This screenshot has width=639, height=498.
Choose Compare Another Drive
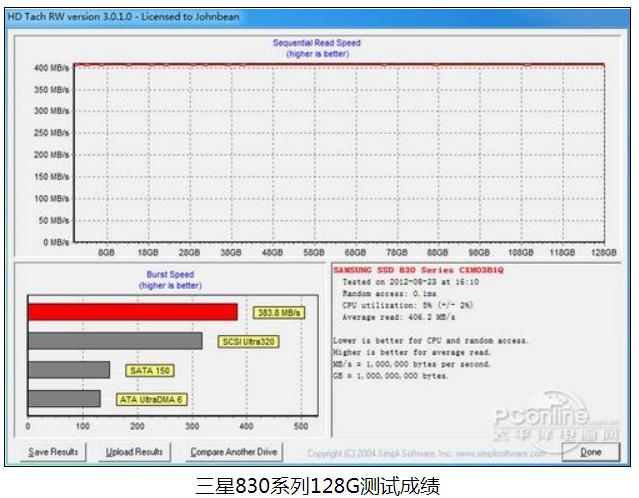point(234,452)
